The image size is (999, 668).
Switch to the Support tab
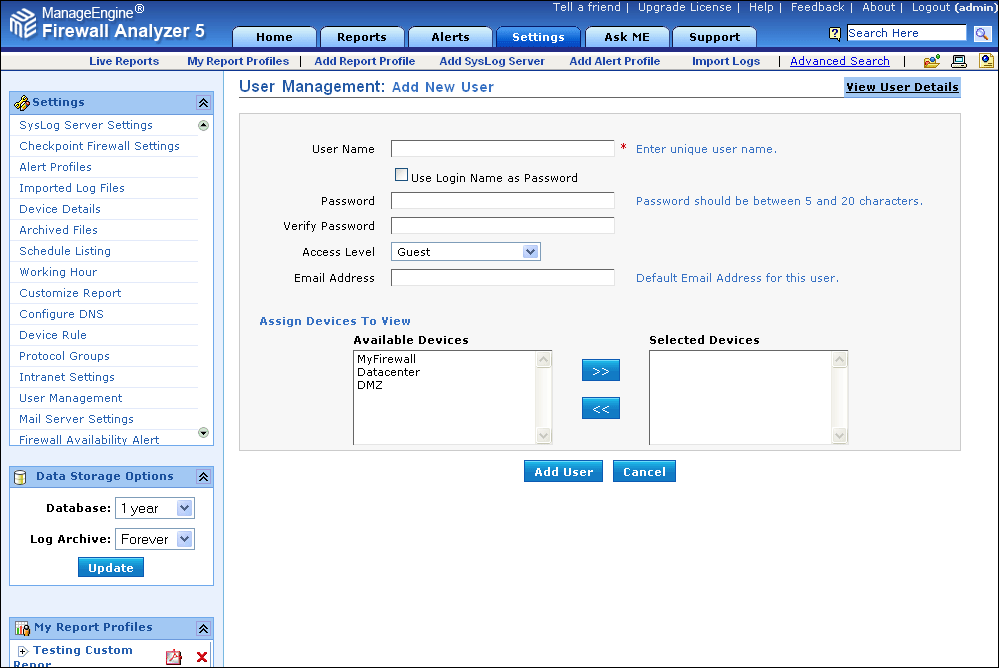pyautogui.click(x=714, y=37)
